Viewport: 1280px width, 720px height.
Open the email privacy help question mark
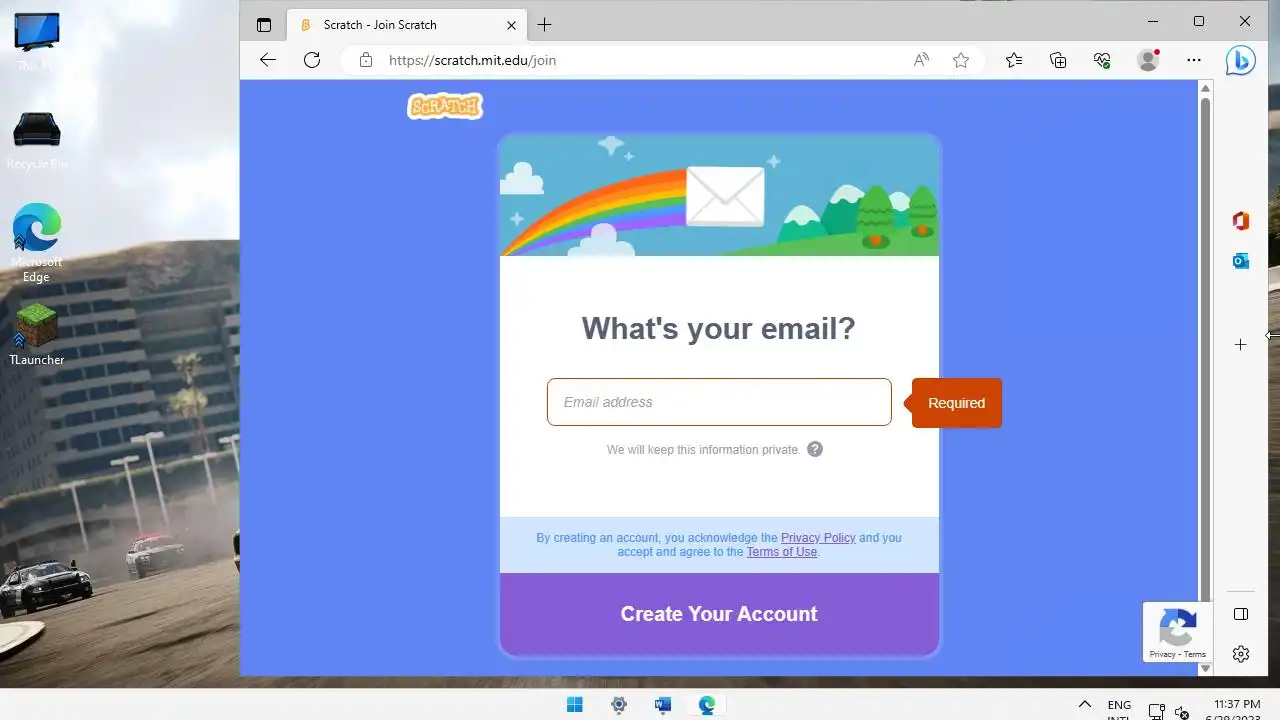[815, 449]
